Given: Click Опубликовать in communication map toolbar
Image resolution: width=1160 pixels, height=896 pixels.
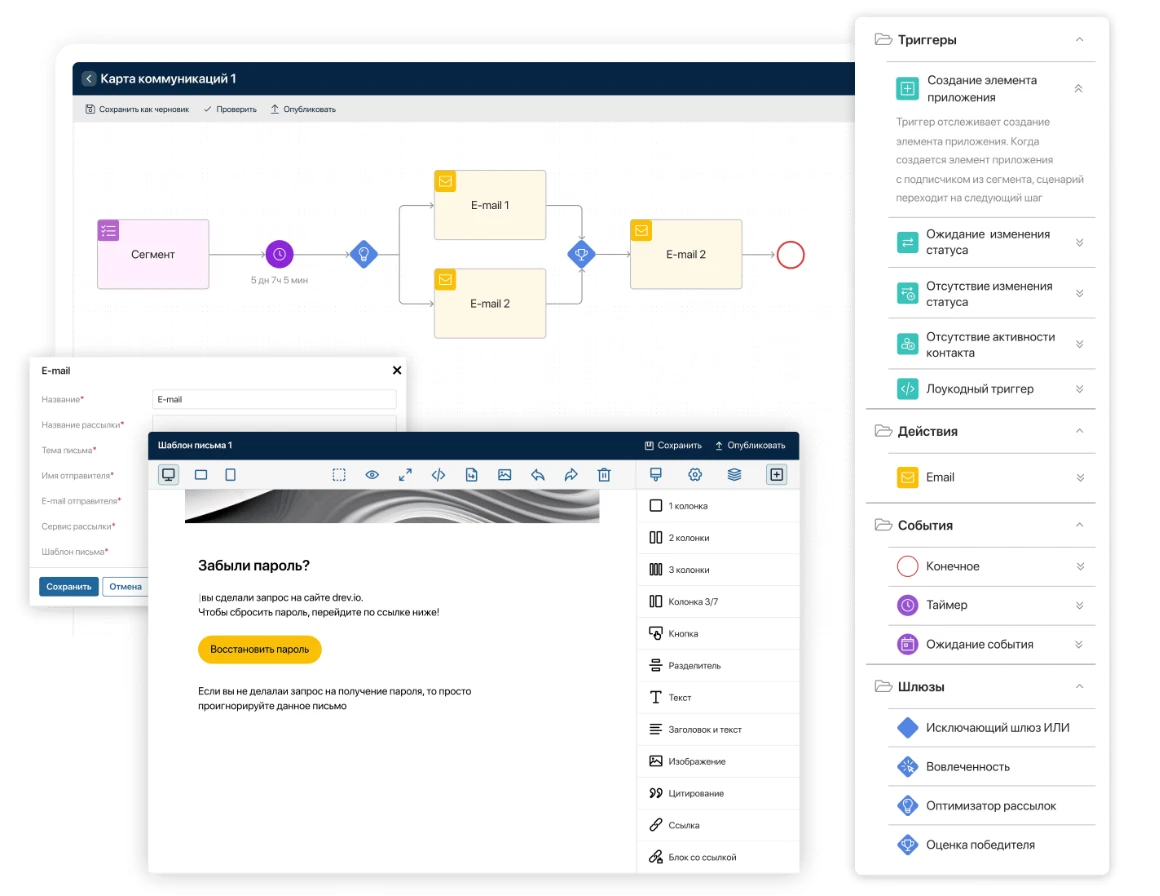Looking at the screenshot, I should [303, 109].
